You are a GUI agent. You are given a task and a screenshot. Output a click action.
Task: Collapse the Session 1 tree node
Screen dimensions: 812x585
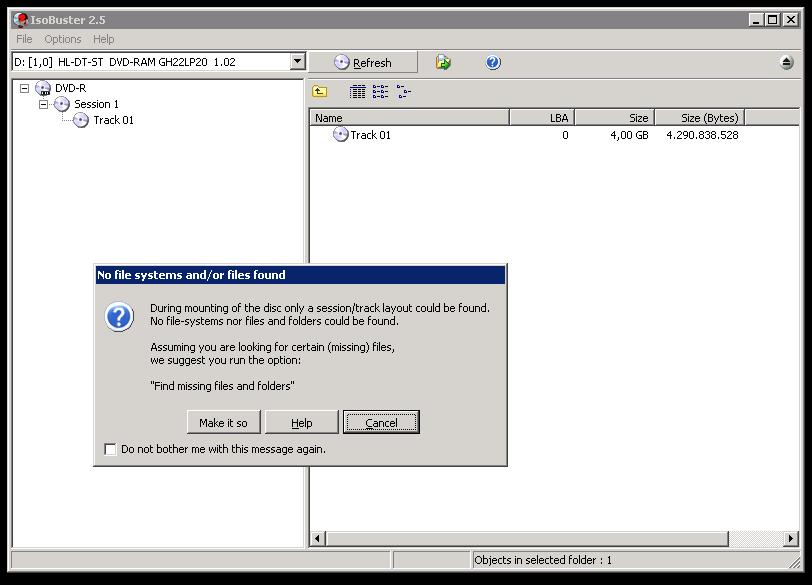click(44, 104)
